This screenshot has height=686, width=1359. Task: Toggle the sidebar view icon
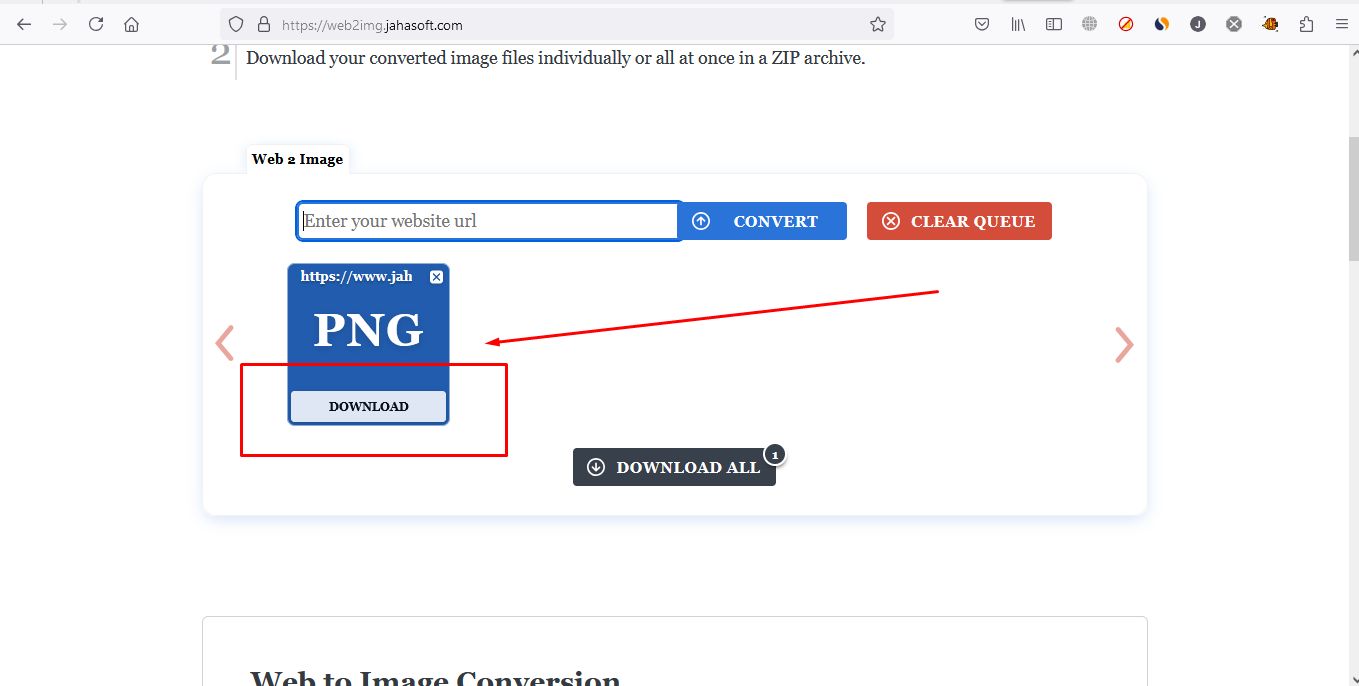[x=1054, y=24]
